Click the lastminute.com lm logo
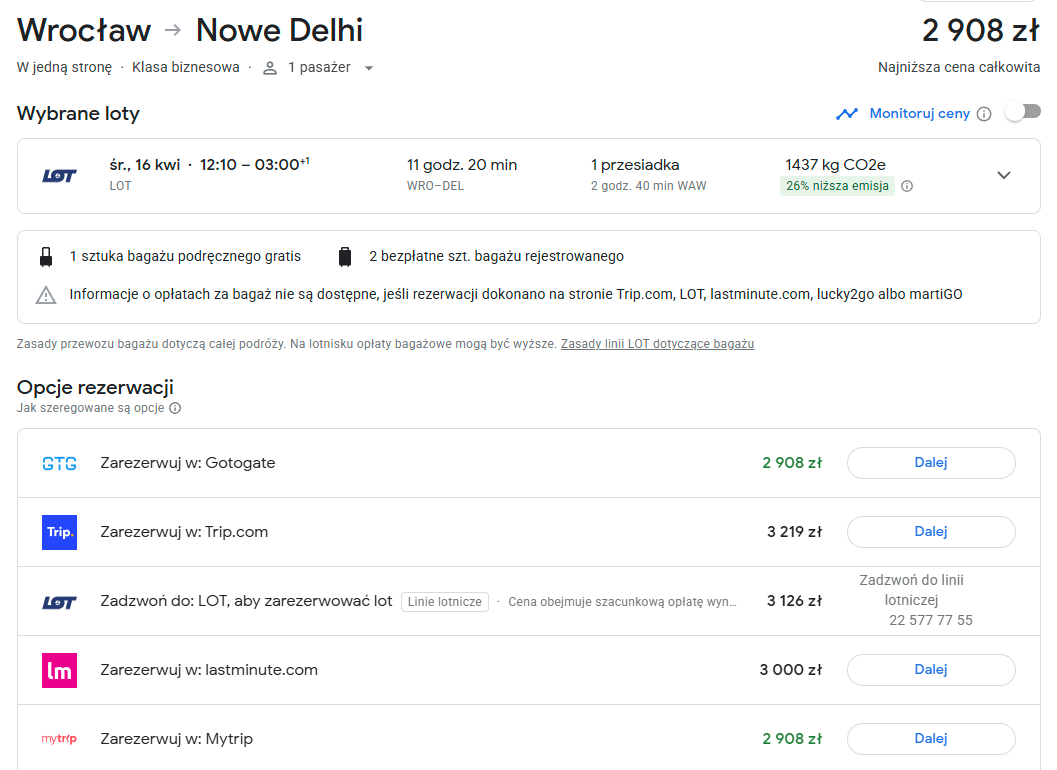The height and width of the screenshot is (770, 1057). pyautogui.click(x=59, y=670)
